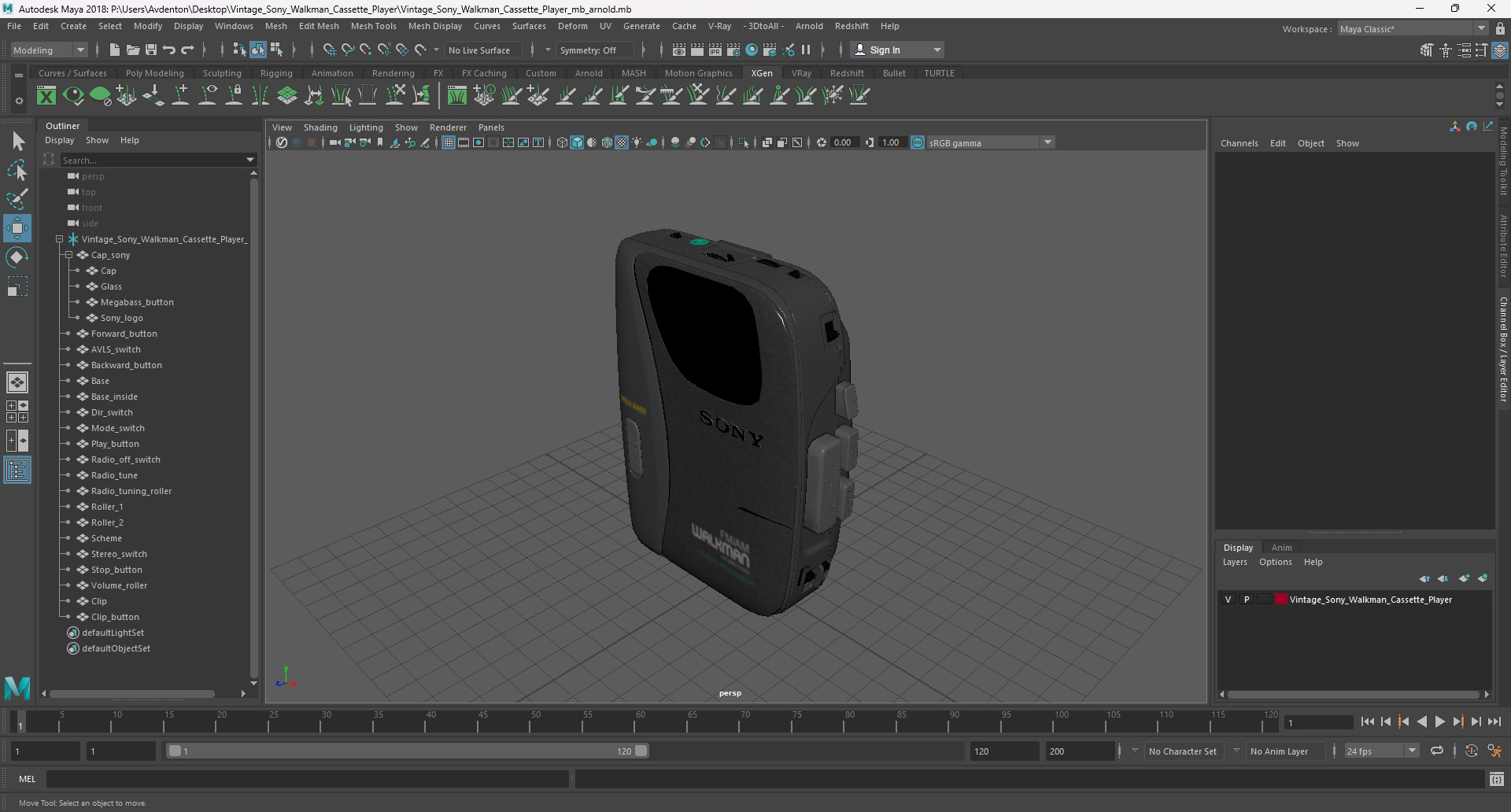Click move layer up icon
This screenshot has height=812, width=1511.
(x=1424, y=578)
